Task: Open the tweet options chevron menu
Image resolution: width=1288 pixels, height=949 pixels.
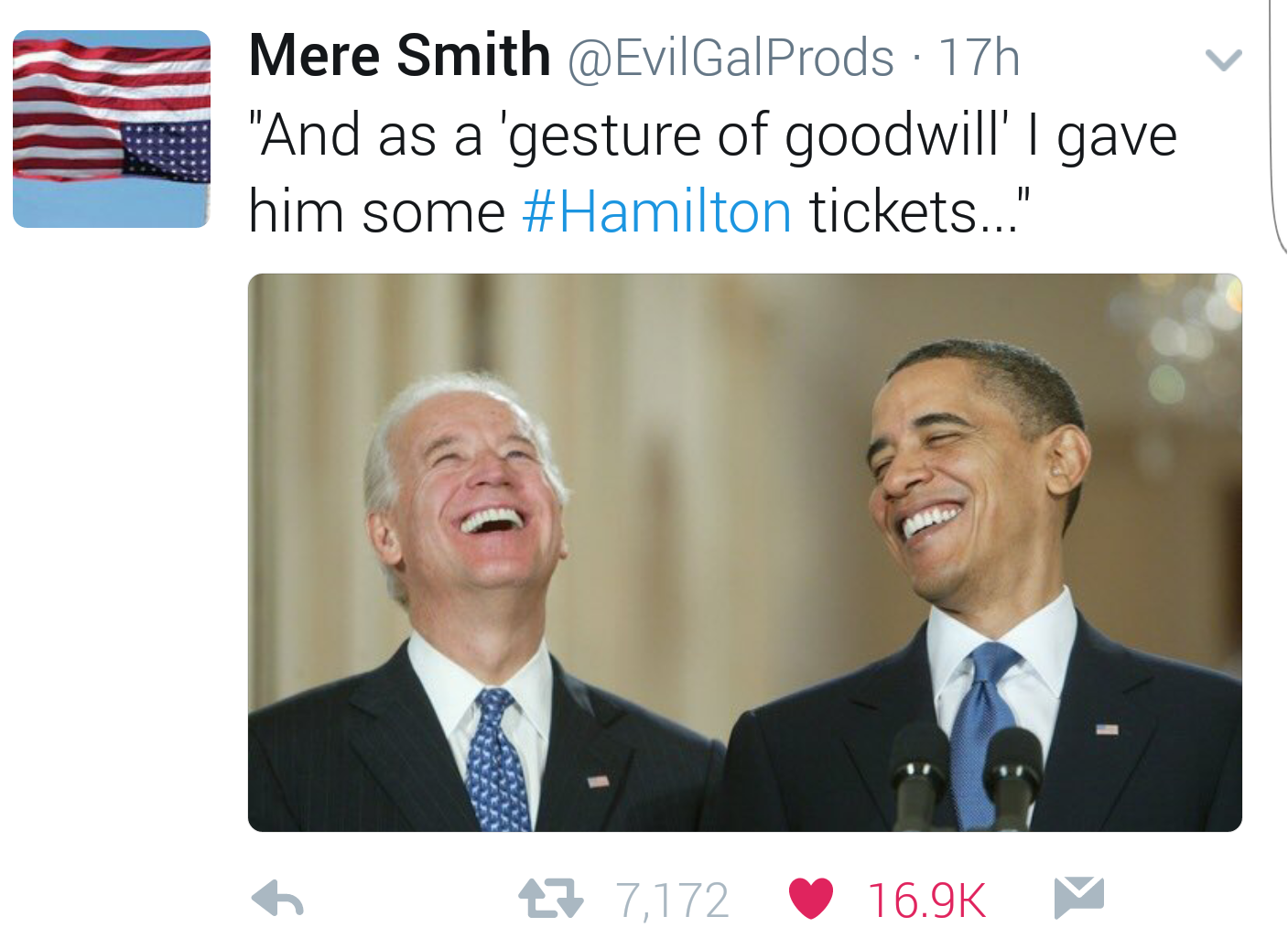Action: [x=1223, y=60]
